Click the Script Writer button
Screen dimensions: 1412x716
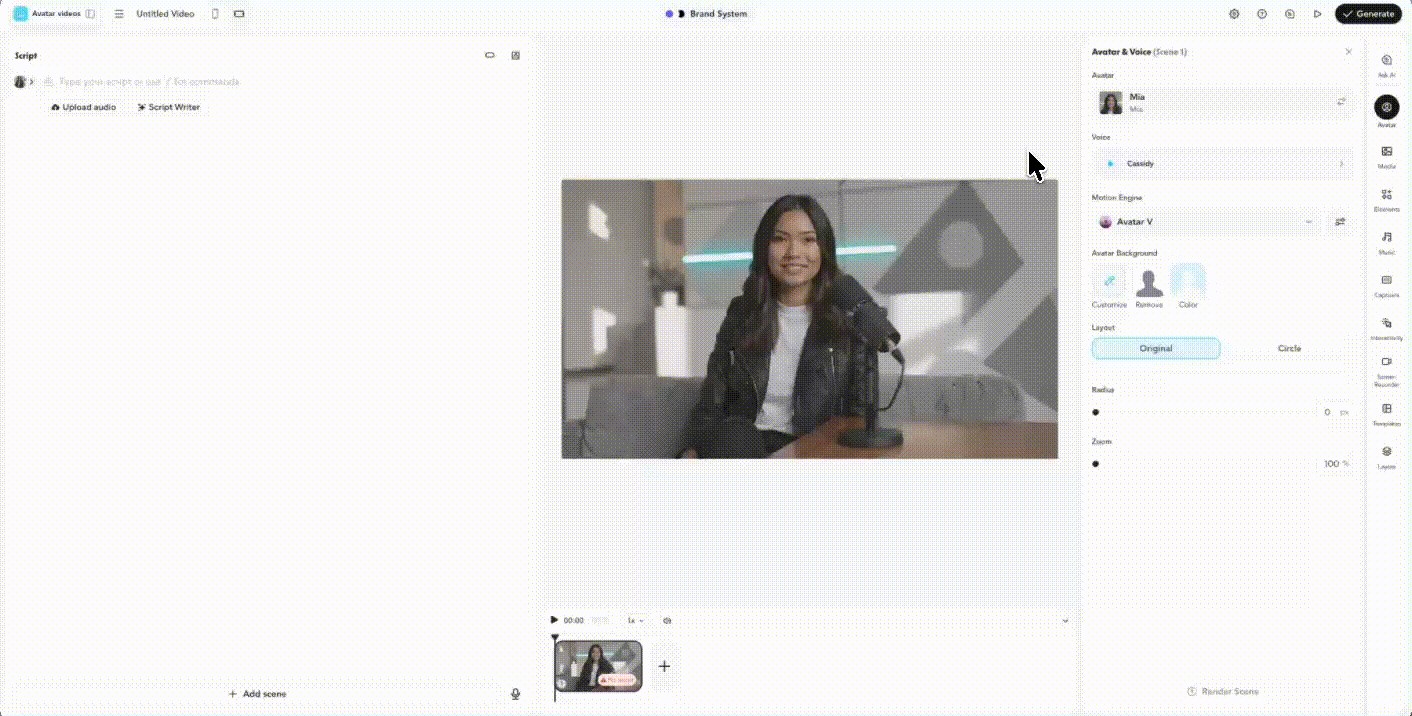(168, 107)
